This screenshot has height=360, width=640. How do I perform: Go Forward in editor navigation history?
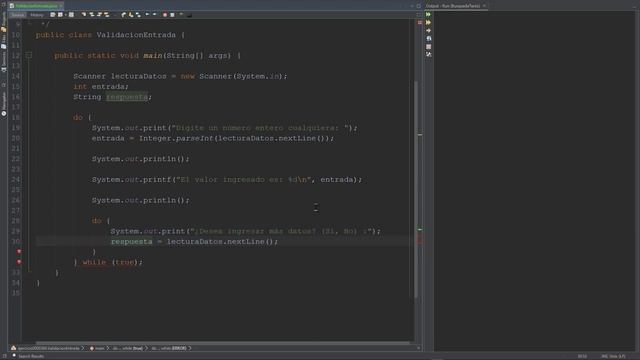pyautogui.click(x=71, y=15)
